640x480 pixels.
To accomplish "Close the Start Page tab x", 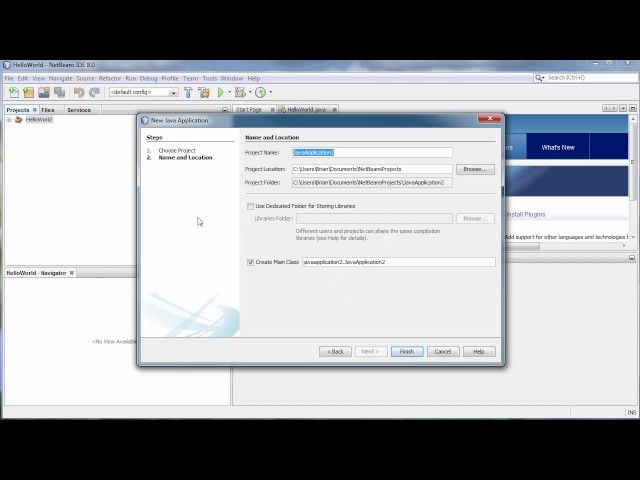I will coord(272,110).
